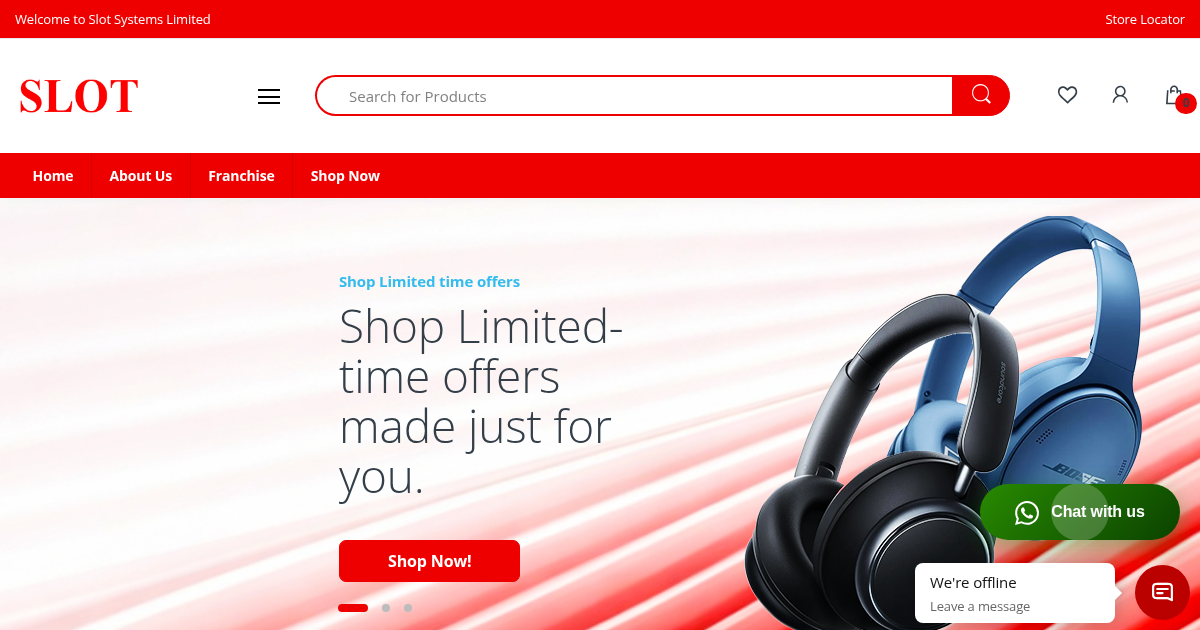Open the Store Locator link
The width and height of the screenshot is (1200, 630).
(x=1145, y=19)
